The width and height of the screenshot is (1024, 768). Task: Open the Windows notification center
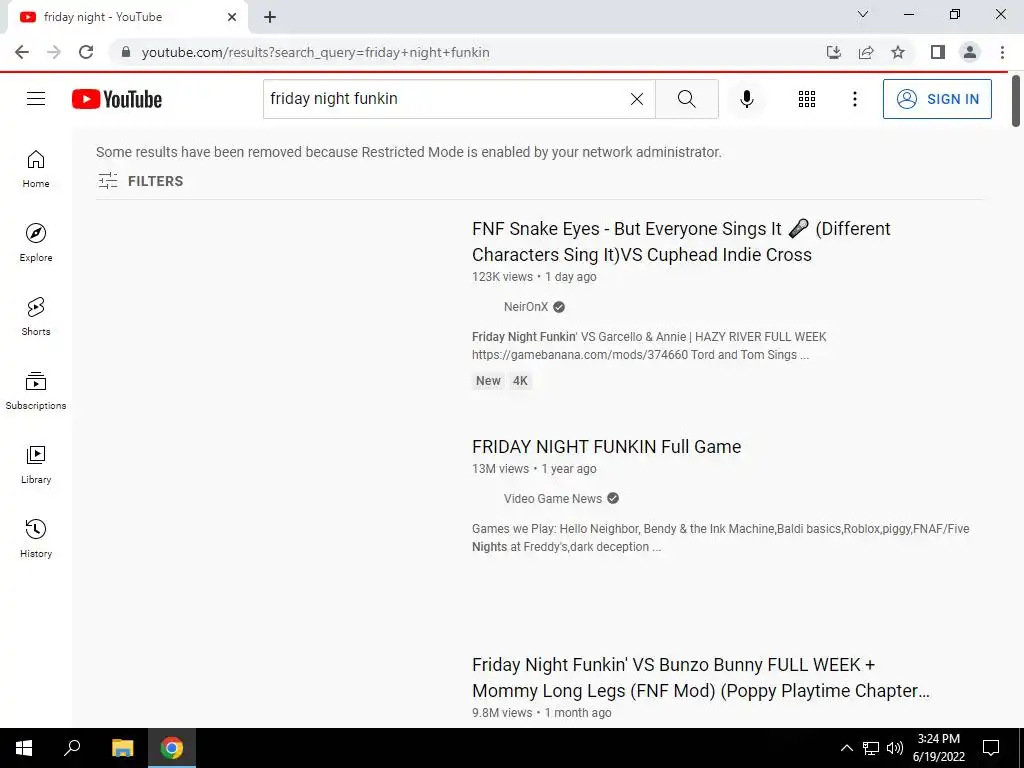pos(991,748)
